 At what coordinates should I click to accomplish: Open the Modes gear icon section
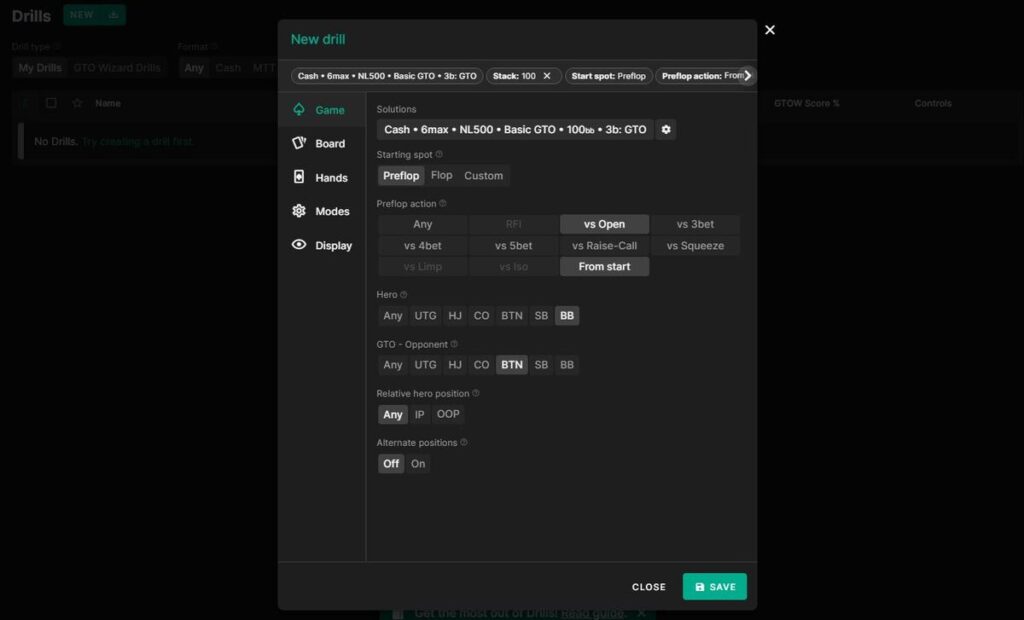(299, 211)
